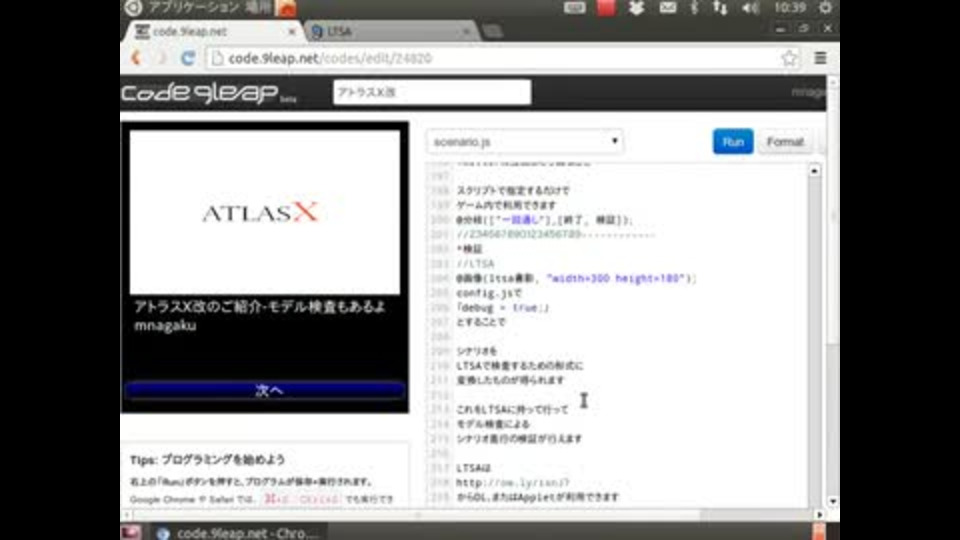The image size is (960, 540).
Task: Click the 次へ button in the preview
Action: (x=265, y=391)
